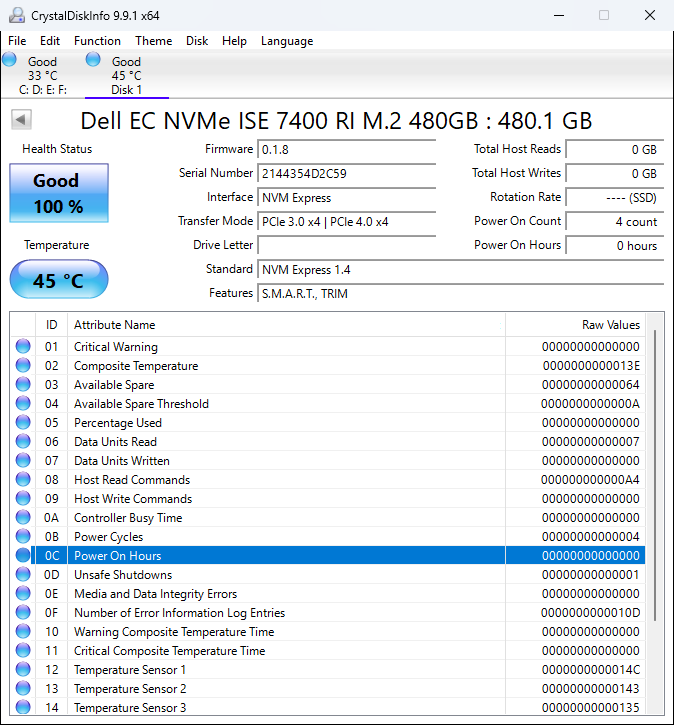Click the Attribute Name column header
This screenshot has width=674, height=725.
click(x=286, y=325)
